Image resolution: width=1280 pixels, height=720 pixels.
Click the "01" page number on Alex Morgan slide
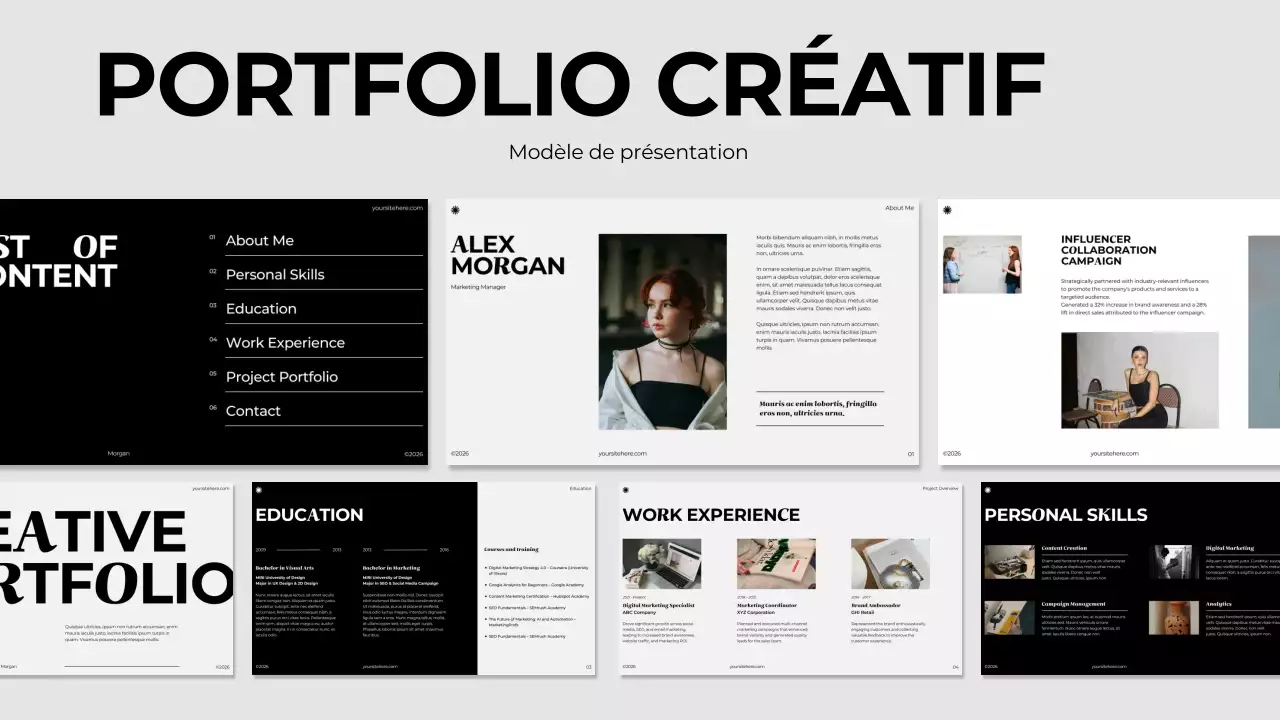click(911, 452)
